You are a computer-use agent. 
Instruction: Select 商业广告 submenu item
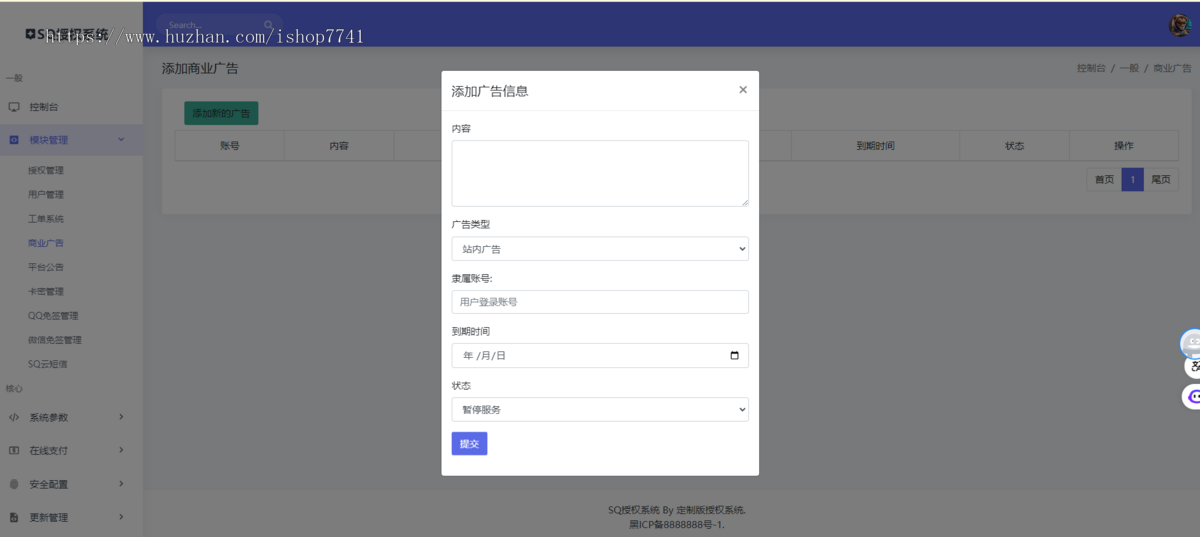46,243
